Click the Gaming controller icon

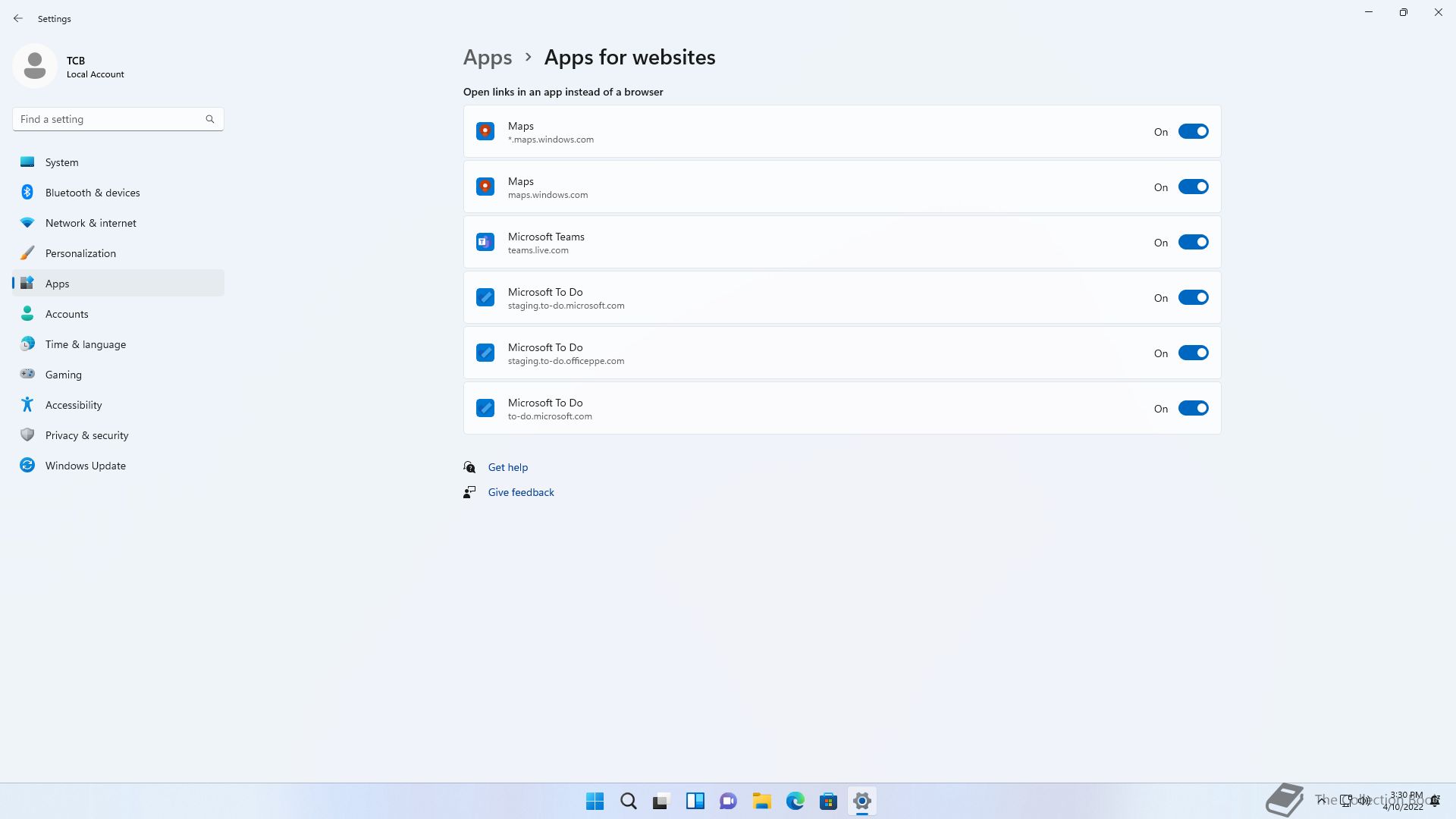(x=27, y=374)
